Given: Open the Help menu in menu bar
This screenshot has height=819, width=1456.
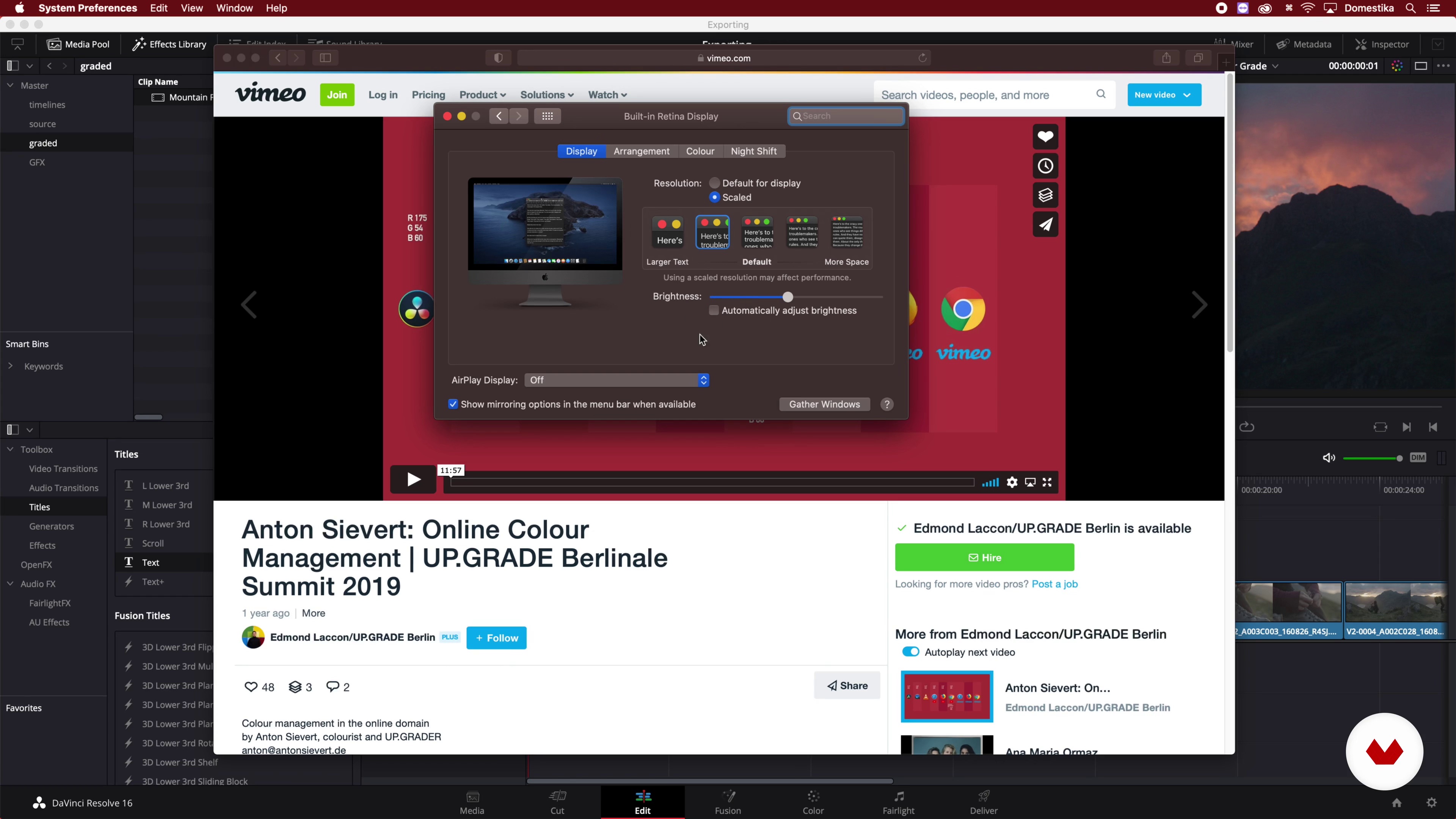Looking at the screenshot, I should (276, 8).
